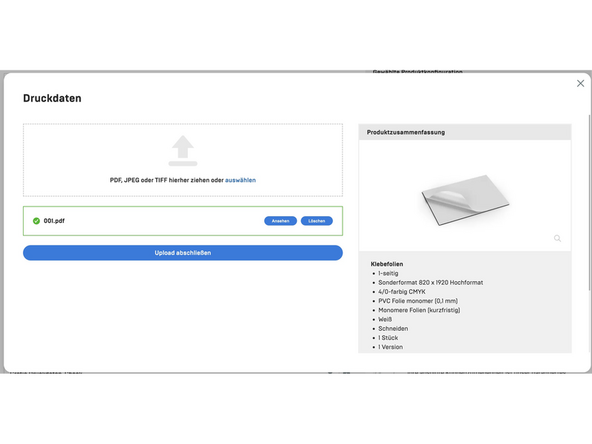The width and height of the screenshot is (592, 444).
Task: Select the '1 Stück' quantity entry
Action: (x=388, y=338)
